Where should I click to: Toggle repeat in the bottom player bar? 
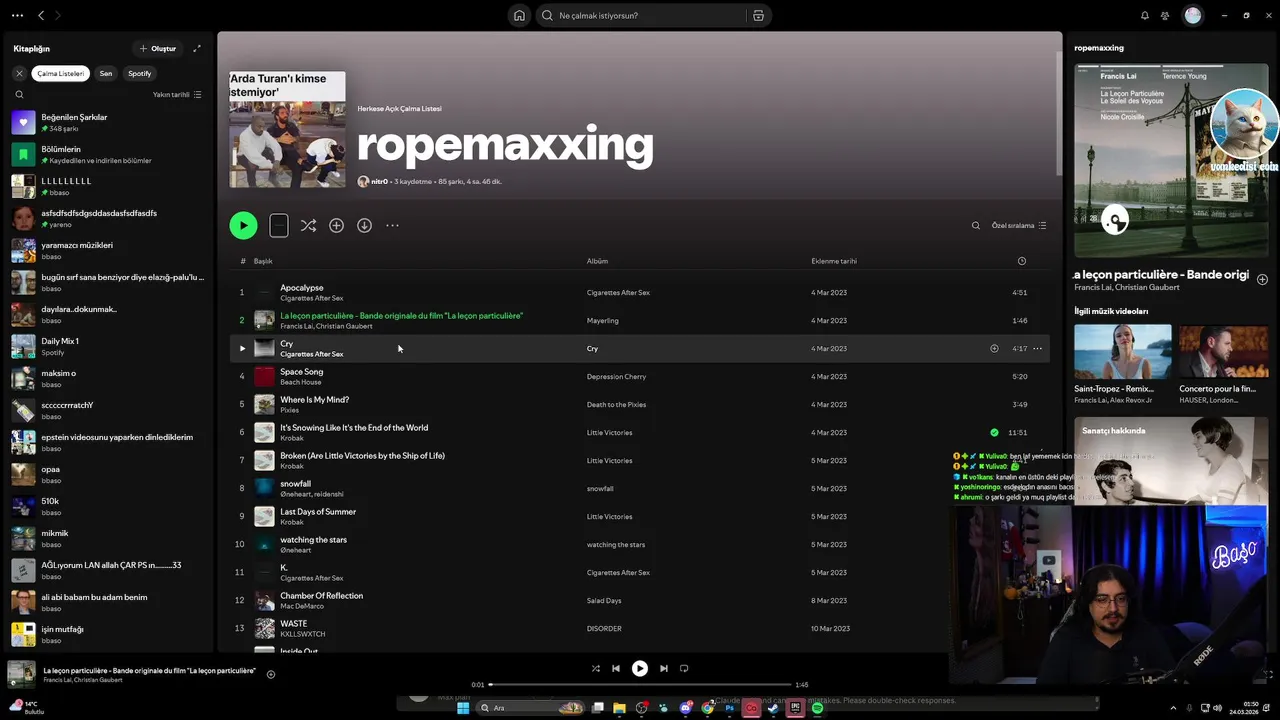684,668
